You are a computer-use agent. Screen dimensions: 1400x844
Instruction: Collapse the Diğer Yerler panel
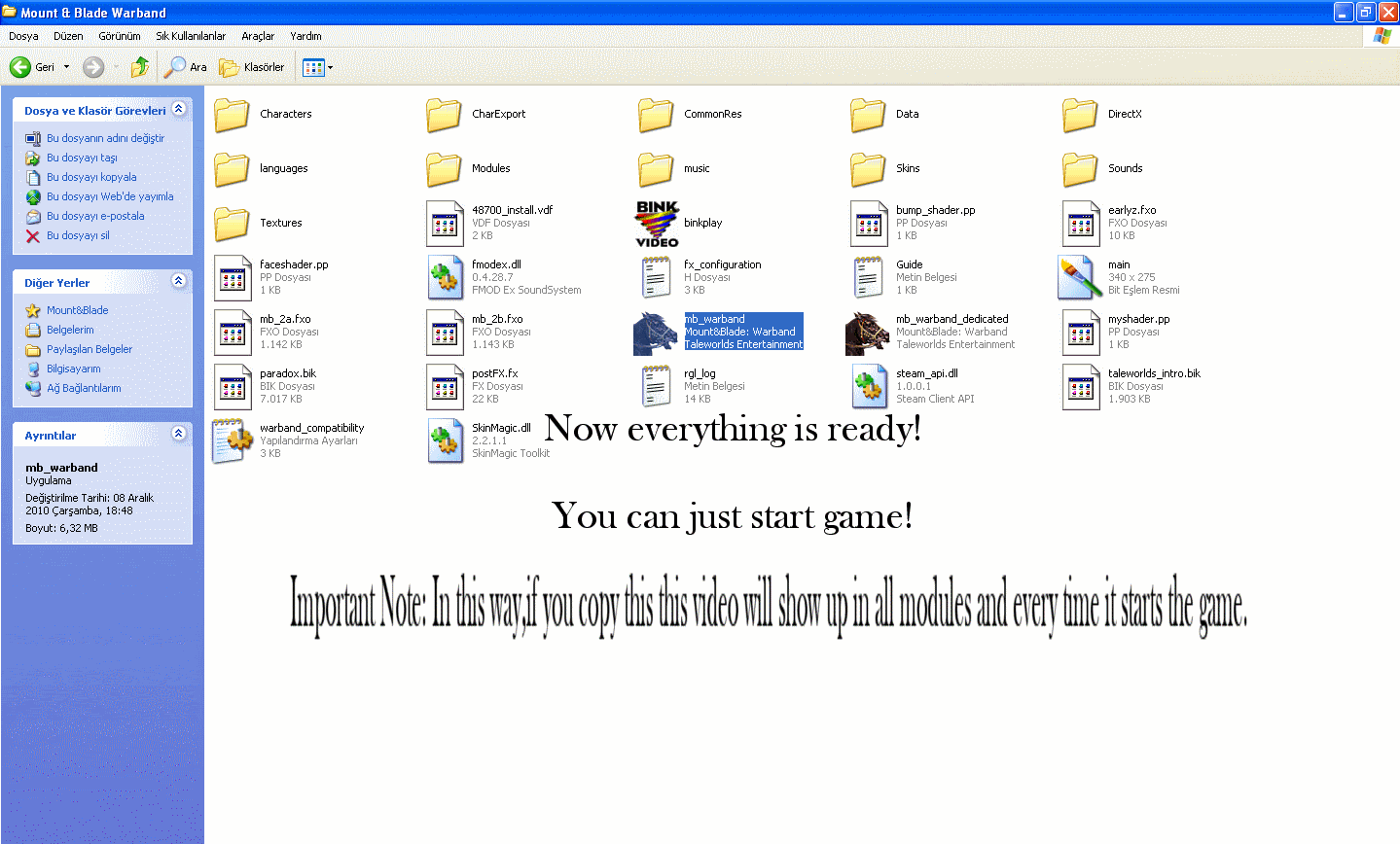179,281
